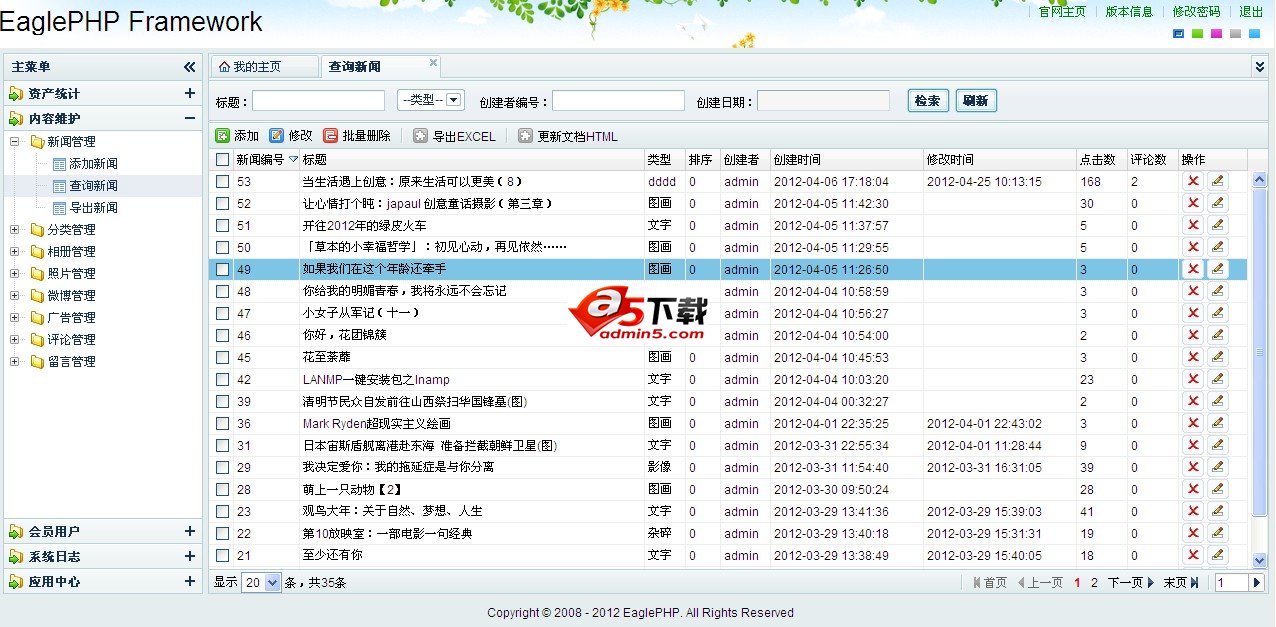
Task: Jump to last page (末页)
Action: [x=1180, y=582]
